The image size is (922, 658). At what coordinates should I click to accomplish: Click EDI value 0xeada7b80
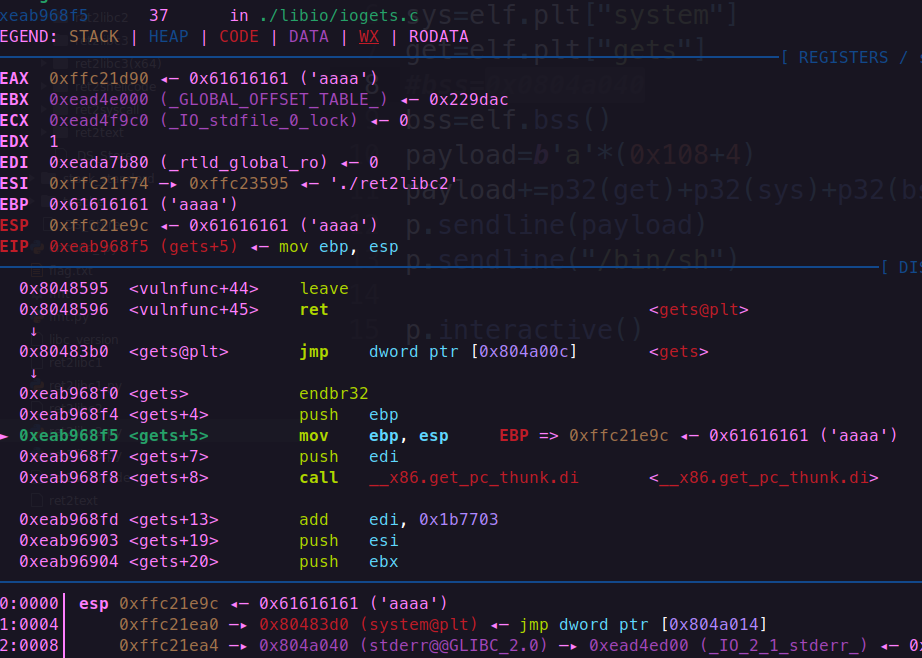[x=99, y=162]
